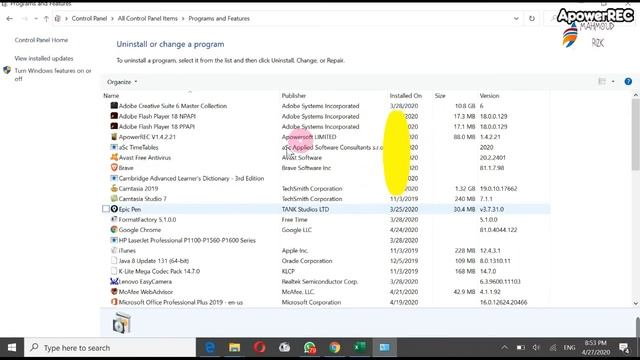This screenshot has width=640, height=360.
Task: Sort the list by Name column
Action: [111, 96]
